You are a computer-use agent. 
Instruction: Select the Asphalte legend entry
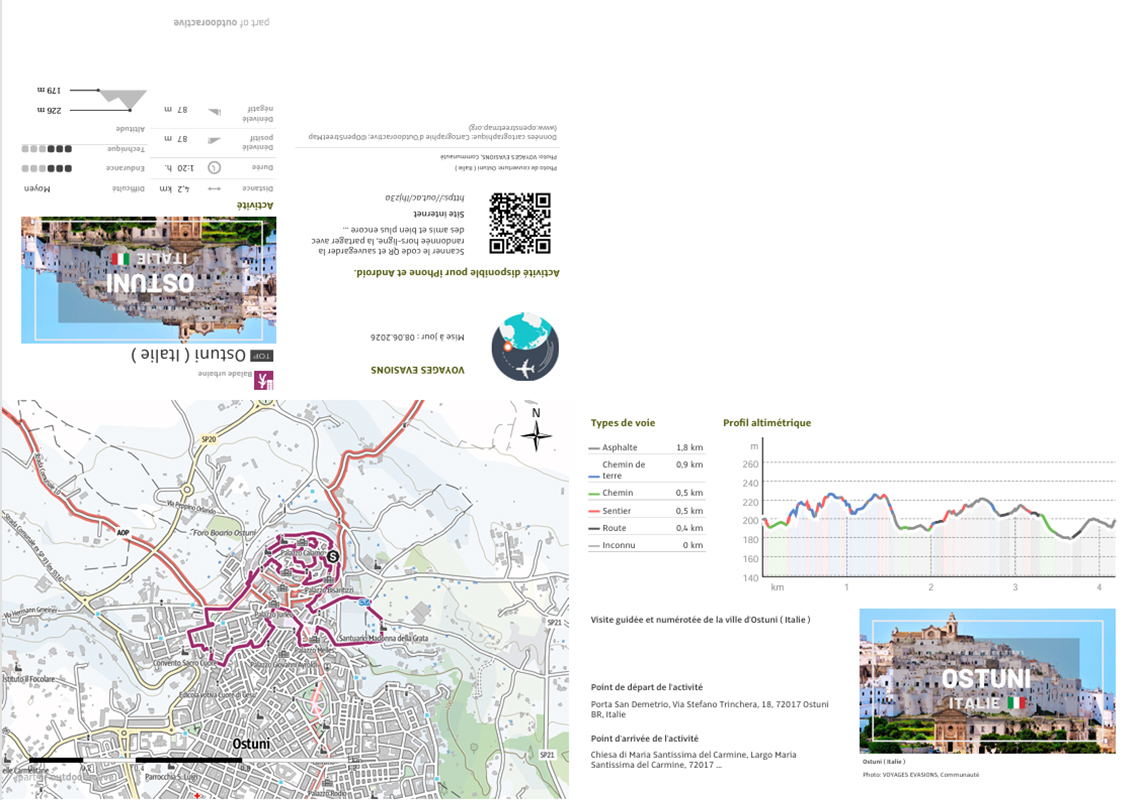pyautogui.click(x=646, y=447)
